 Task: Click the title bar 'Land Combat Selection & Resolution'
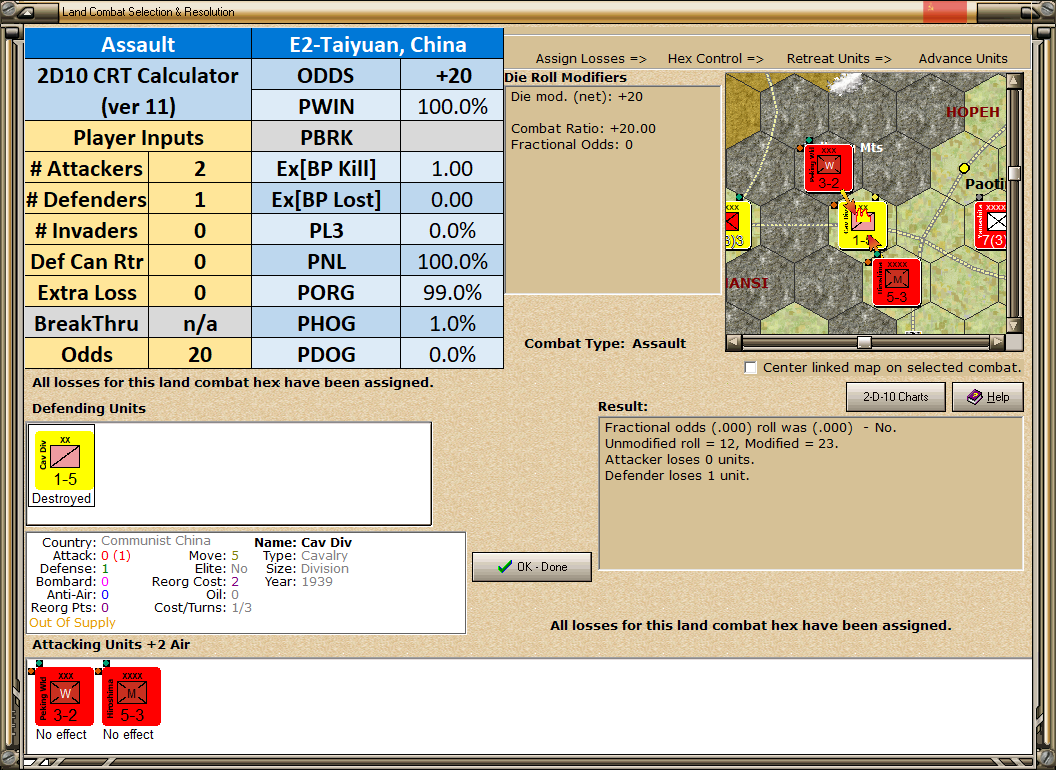coord(148,12)
